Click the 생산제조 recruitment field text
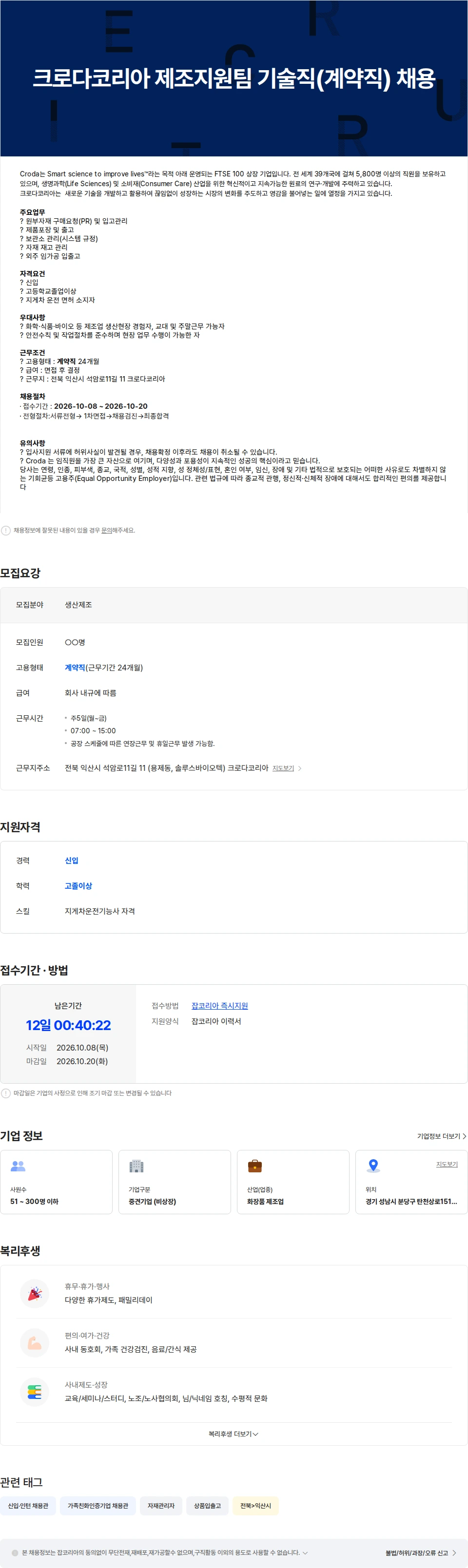Image resolution: width=468 pixels, height=1568 pixels. [78, 604]
